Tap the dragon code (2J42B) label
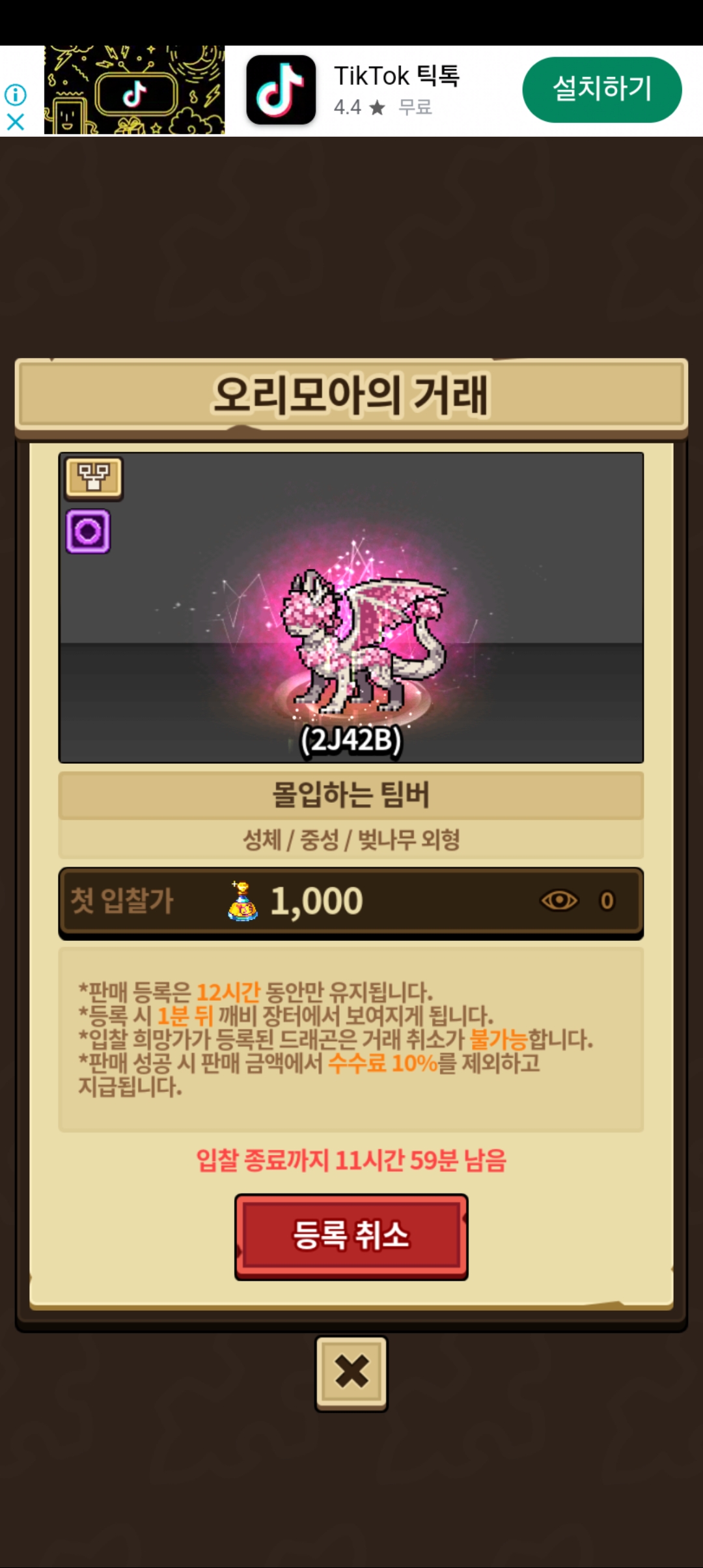The height and width of the screenshot is (1568, 703). coord(351,740)
